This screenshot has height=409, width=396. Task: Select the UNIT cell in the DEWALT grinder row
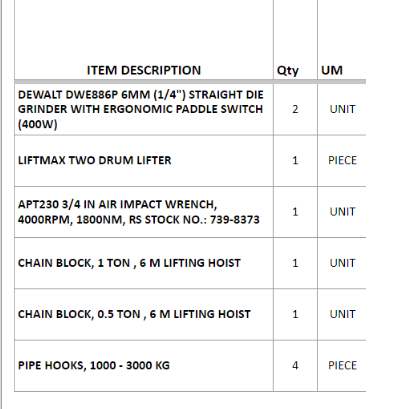point(342,109)
